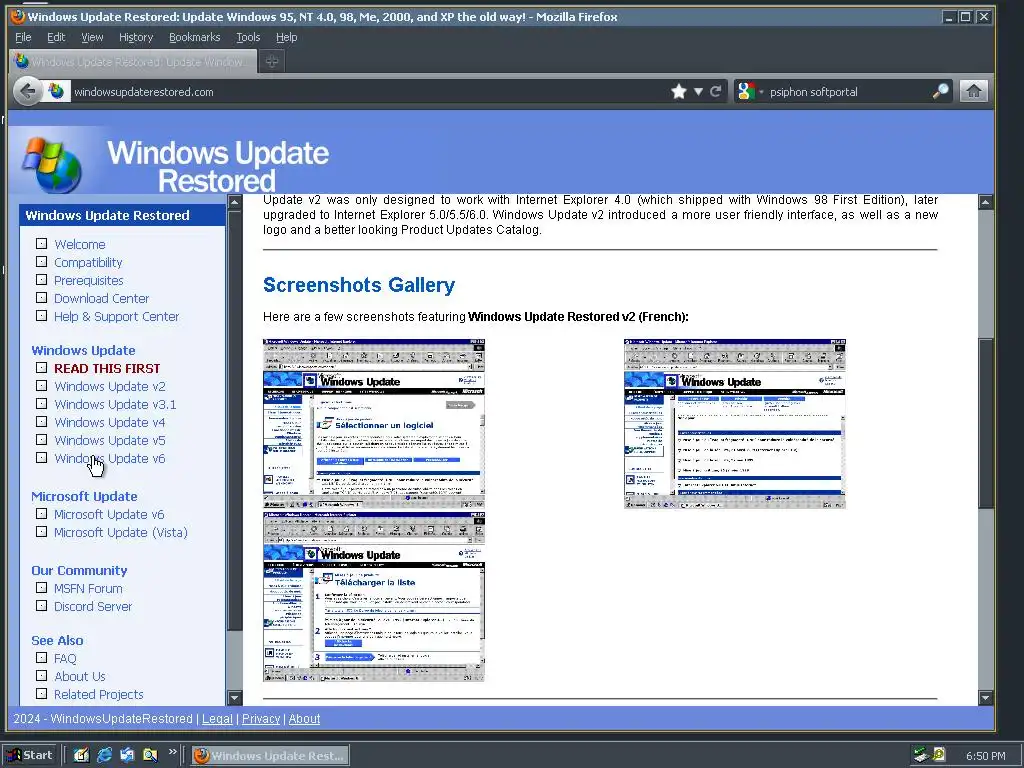Viewport: 1024px width, 768px height.
Task: Open the Tools menu
Action: pyautogui.click(x=248, y=37)
